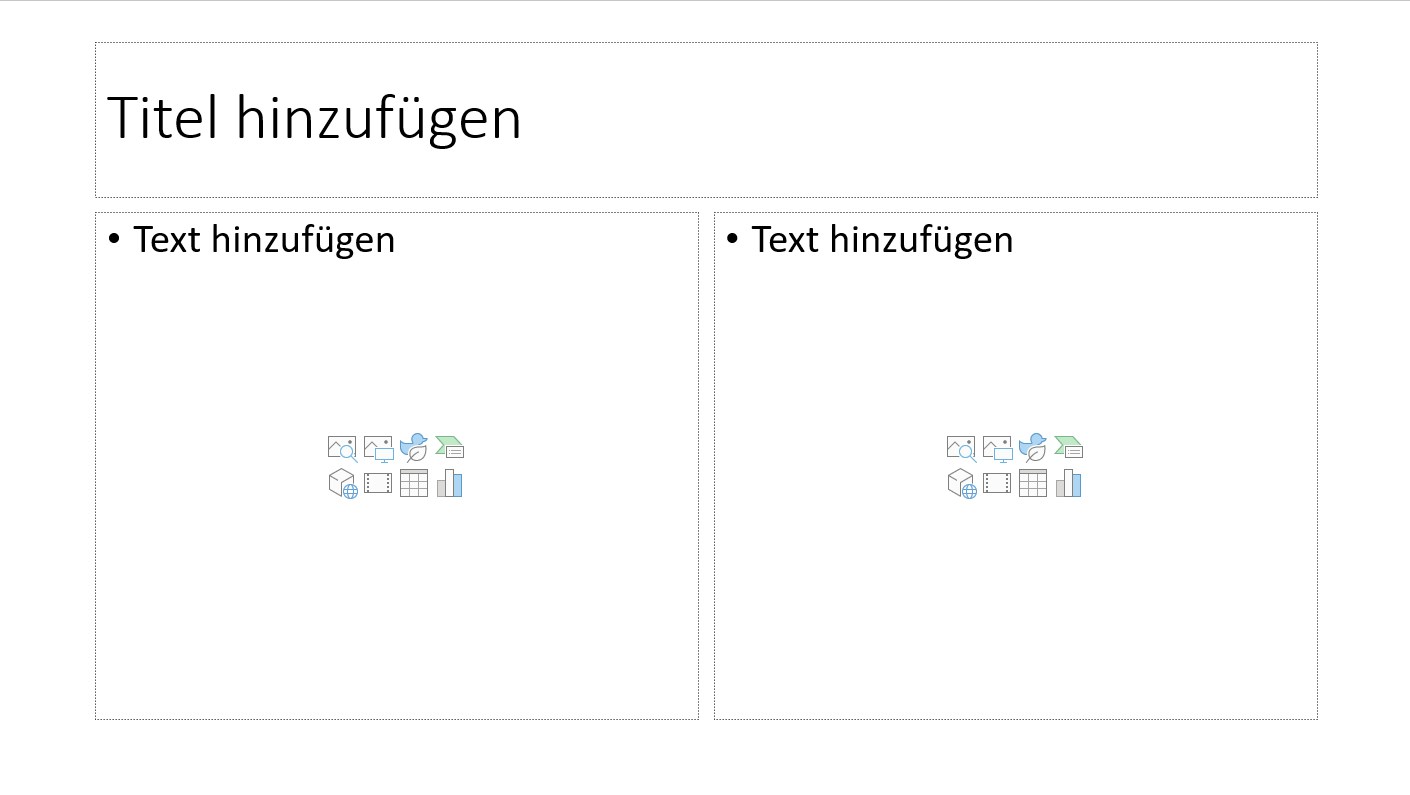
Task: Insert a video in the left placeholder
Action: pyautogui.click(x=377, y=483)
